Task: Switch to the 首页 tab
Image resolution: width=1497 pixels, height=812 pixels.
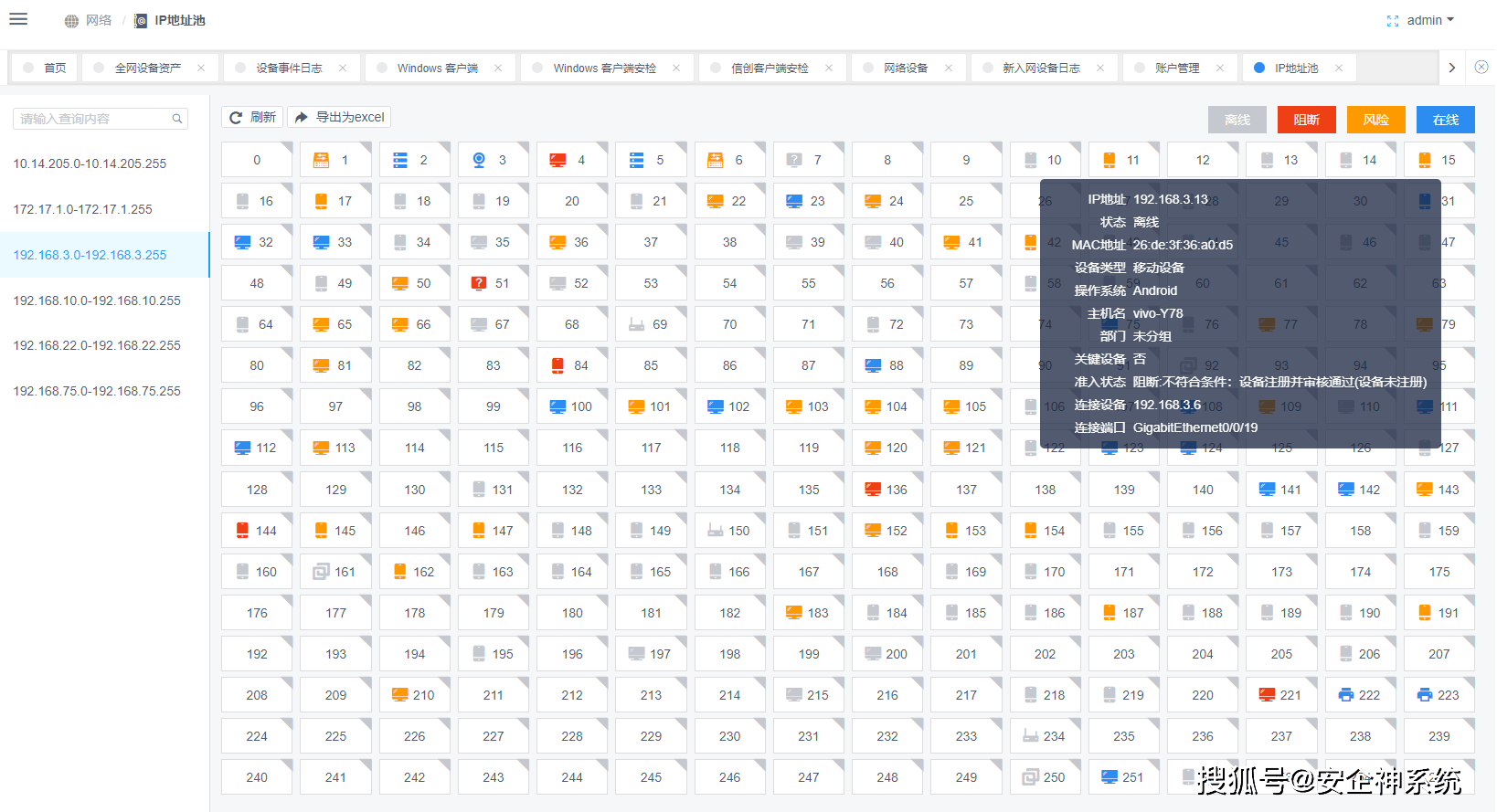Action: click(x=45, y=68)
